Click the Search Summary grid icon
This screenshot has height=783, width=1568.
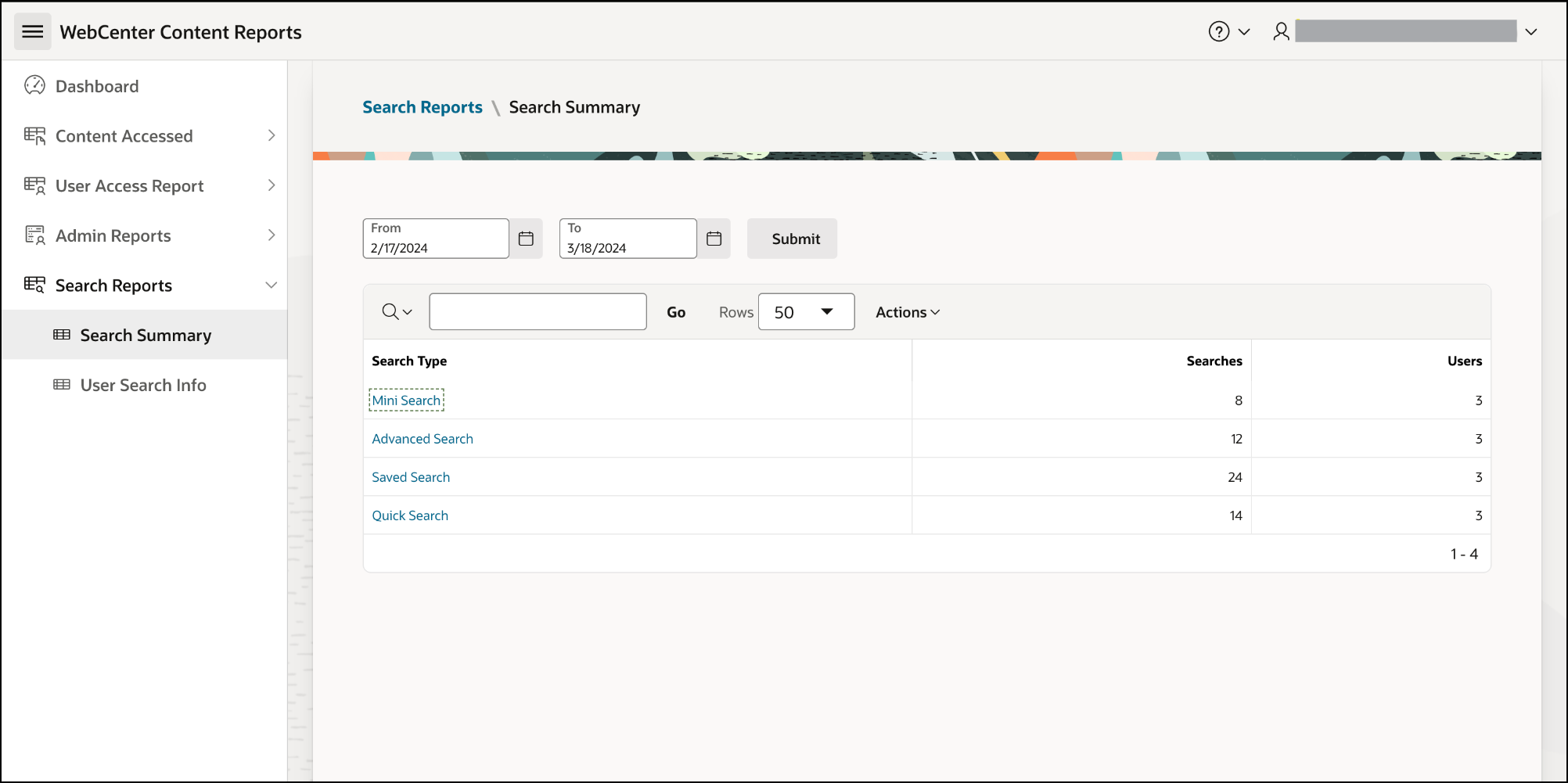(x=62, y=335)
